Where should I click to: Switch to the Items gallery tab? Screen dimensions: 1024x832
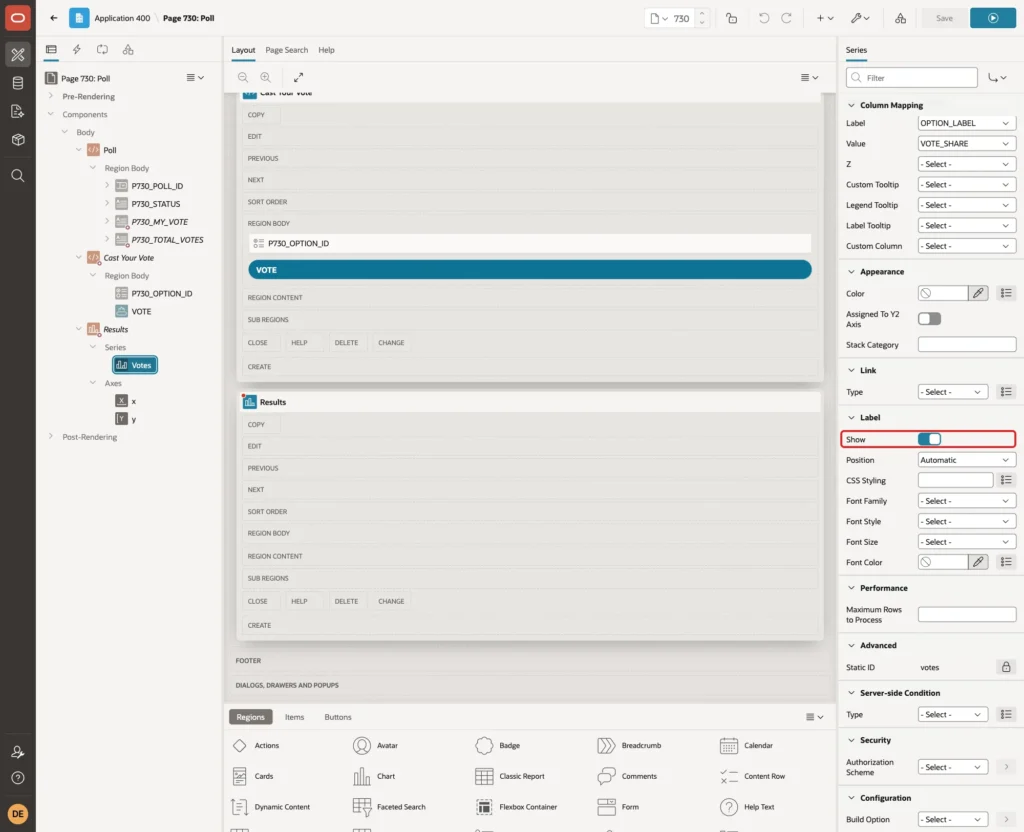295,717
